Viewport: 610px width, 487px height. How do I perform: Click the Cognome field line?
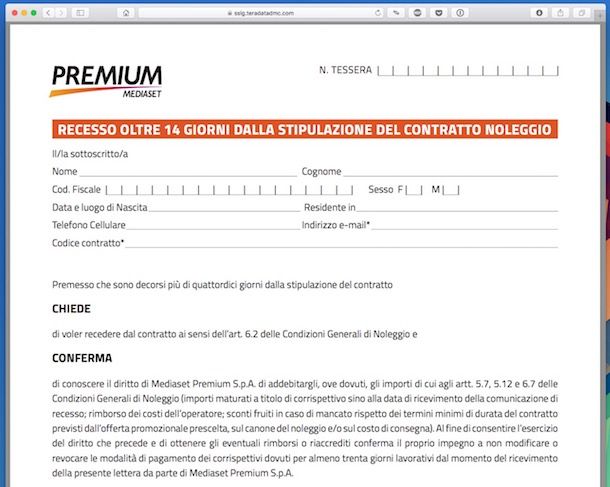(450, 172)
